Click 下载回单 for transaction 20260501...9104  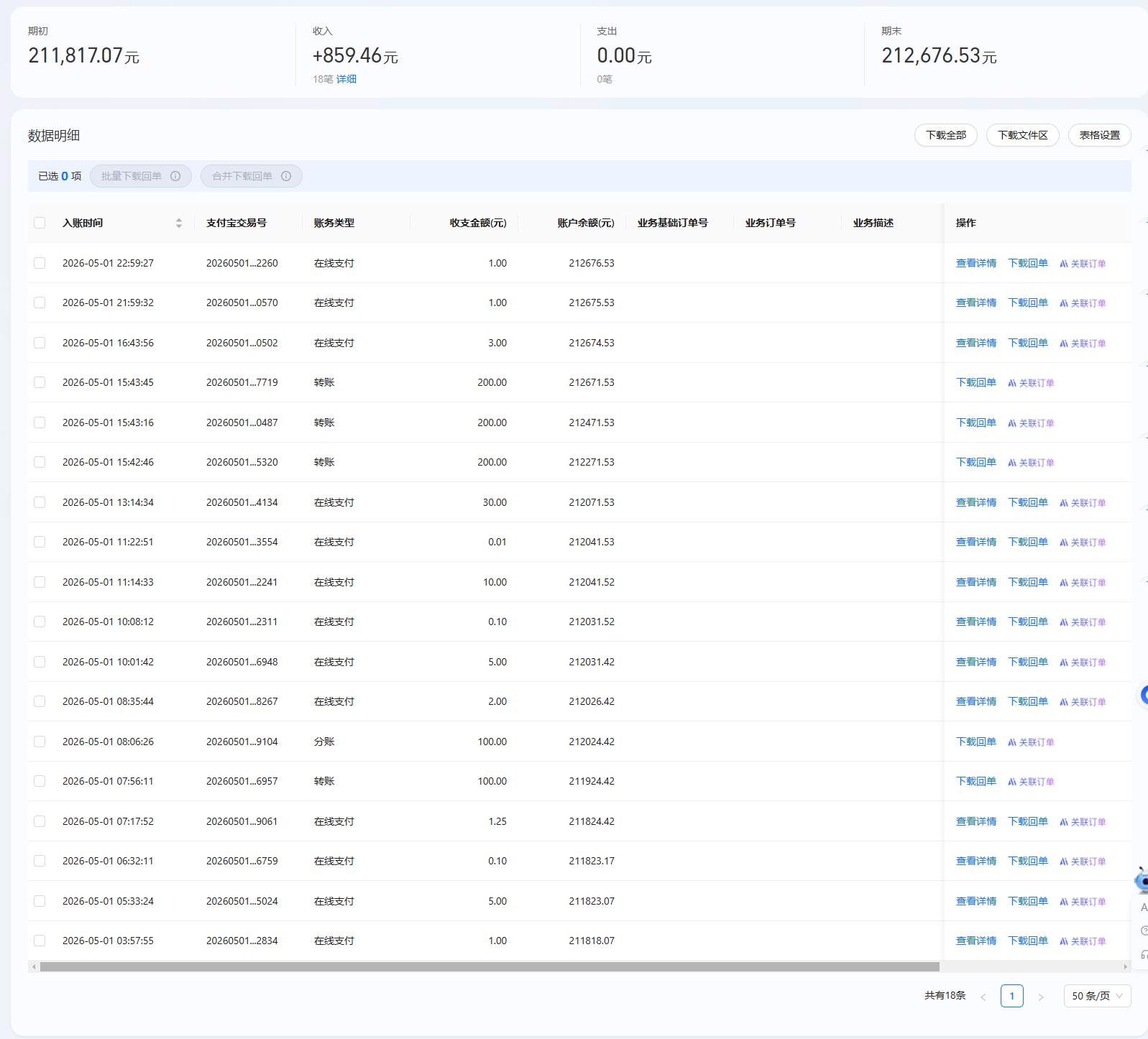[976, 742]
